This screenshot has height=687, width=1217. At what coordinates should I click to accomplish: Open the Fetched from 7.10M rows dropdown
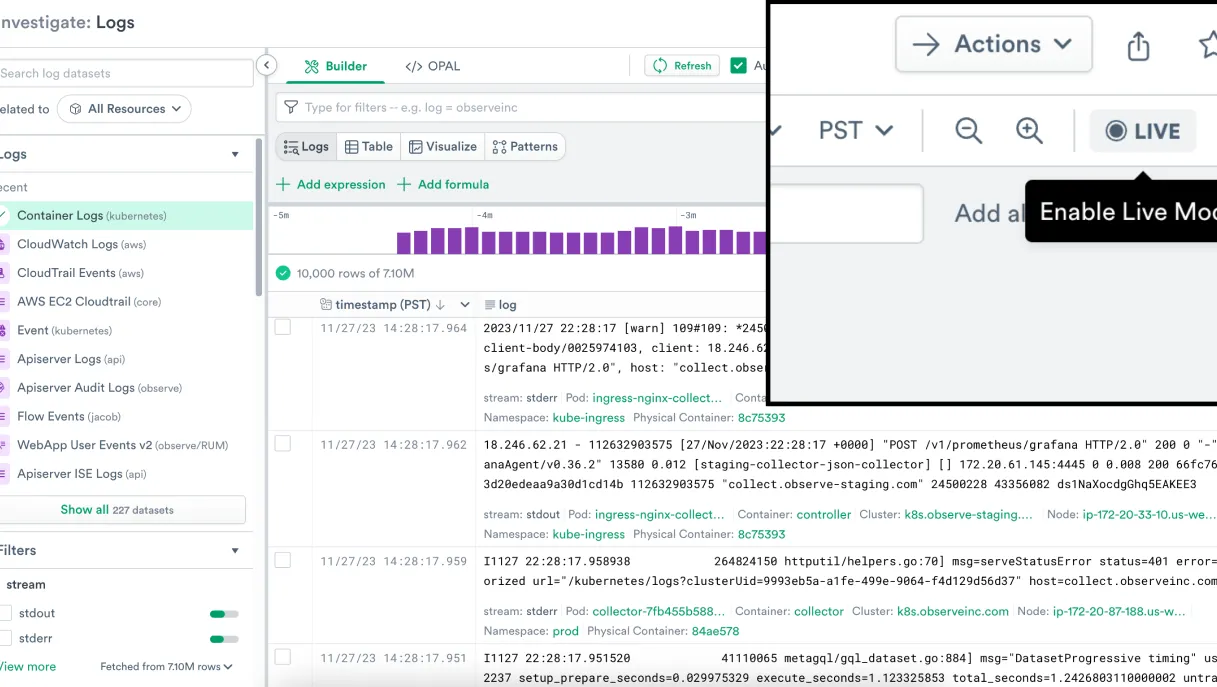tap(166, 667)
